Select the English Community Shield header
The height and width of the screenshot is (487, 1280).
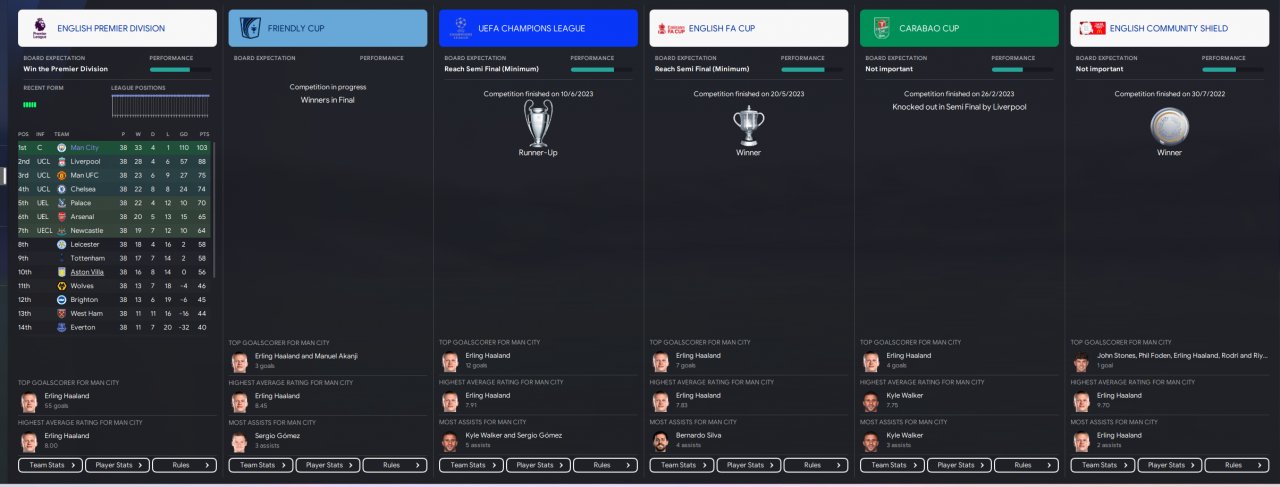pos(1169,28)
